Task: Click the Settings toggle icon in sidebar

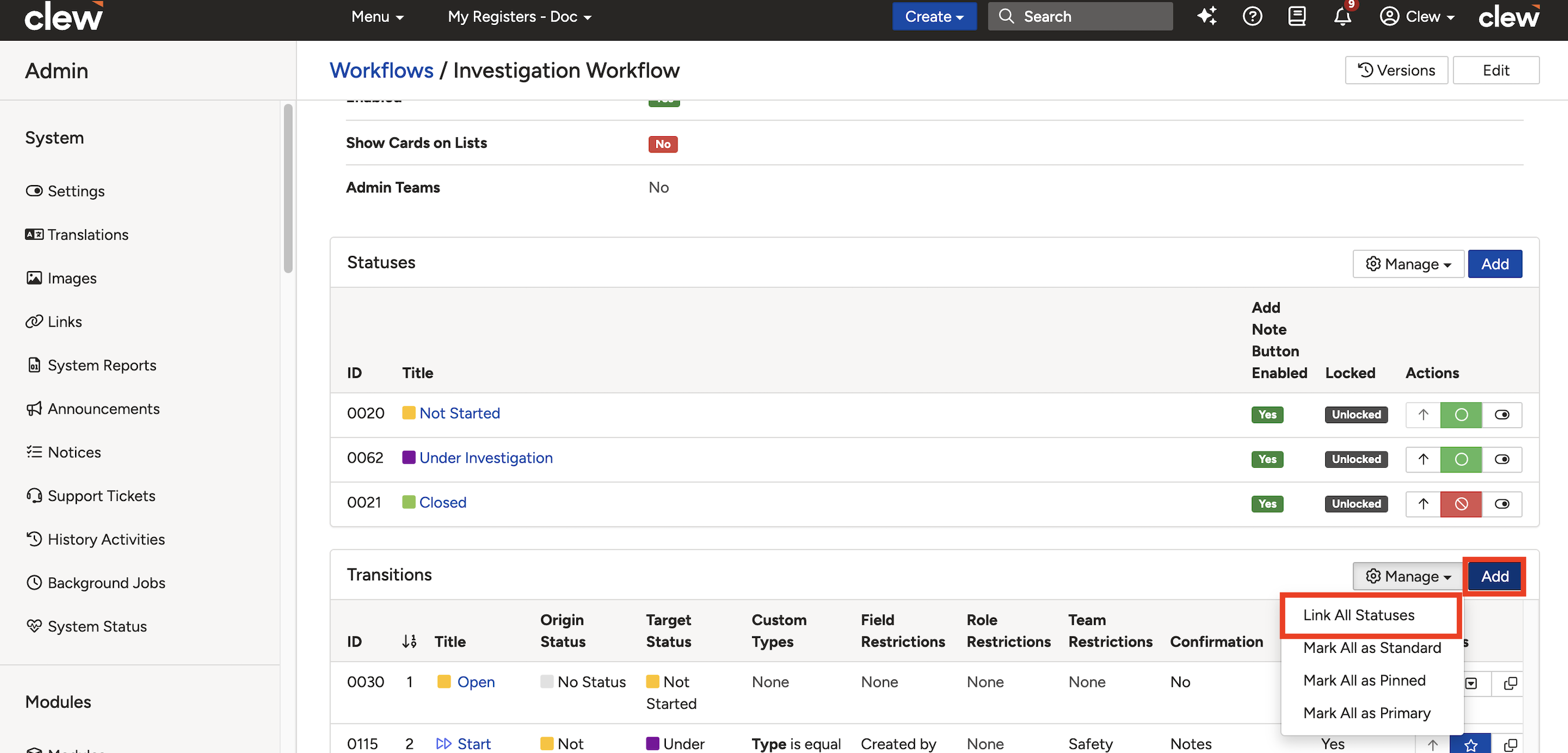Action: tap(34, 191)
